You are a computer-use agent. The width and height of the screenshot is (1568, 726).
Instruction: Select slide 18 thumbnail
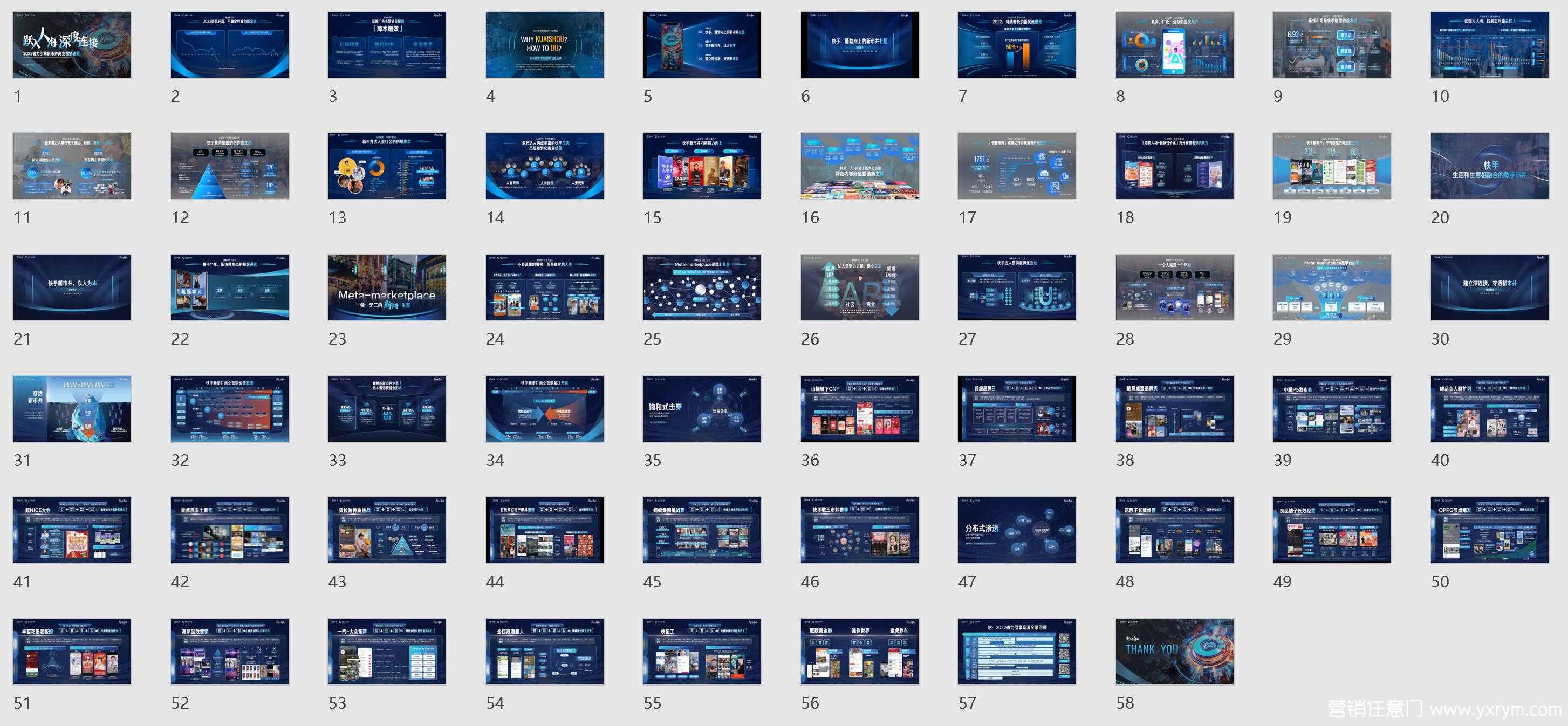click(x=1175, y=166)
